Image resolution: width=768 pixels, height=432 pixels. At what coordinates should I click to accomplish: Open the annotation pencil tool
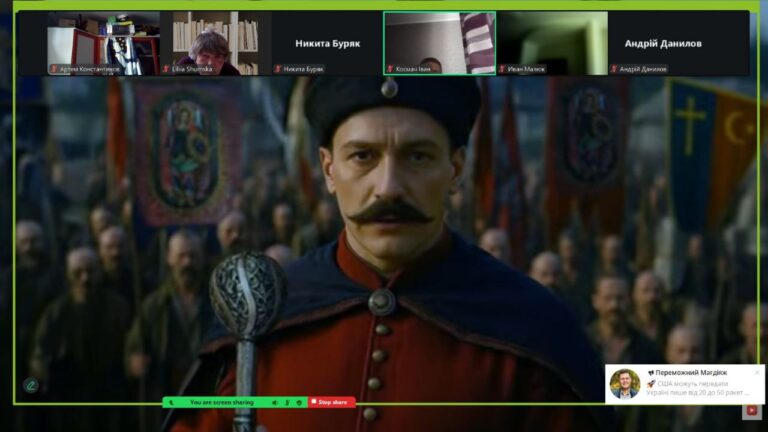[31, 384]
